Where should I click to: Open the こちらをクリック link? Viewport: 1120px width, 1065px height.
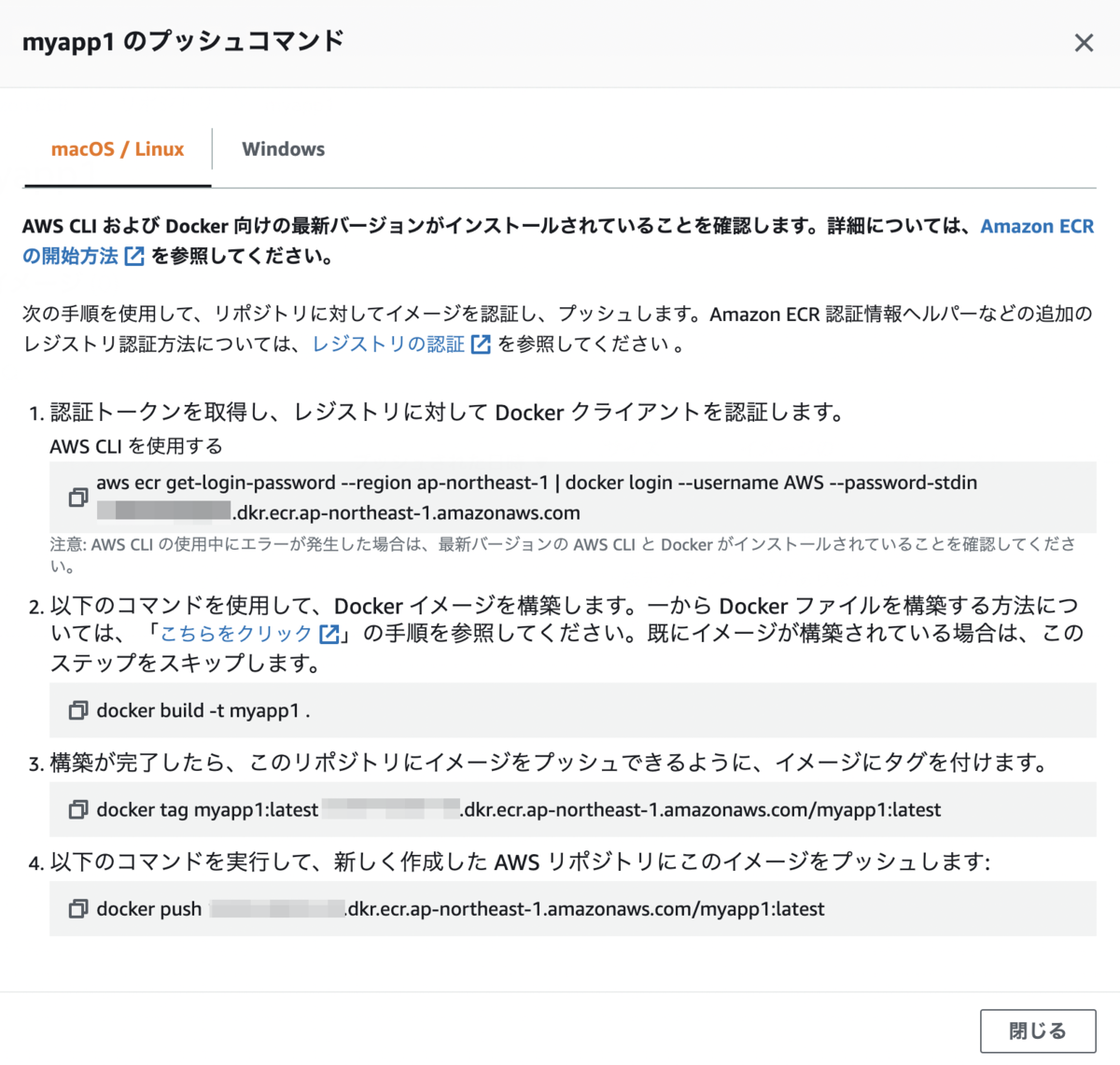pyautogui.click(x=236, y=634)
